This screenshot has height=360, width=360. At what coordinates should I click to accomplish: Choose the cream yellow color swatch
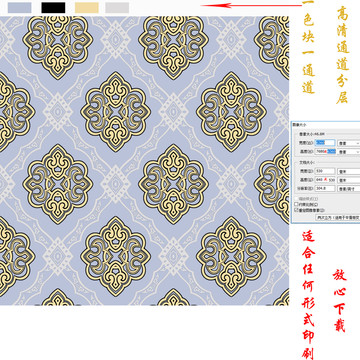click(x=87, y=7)
